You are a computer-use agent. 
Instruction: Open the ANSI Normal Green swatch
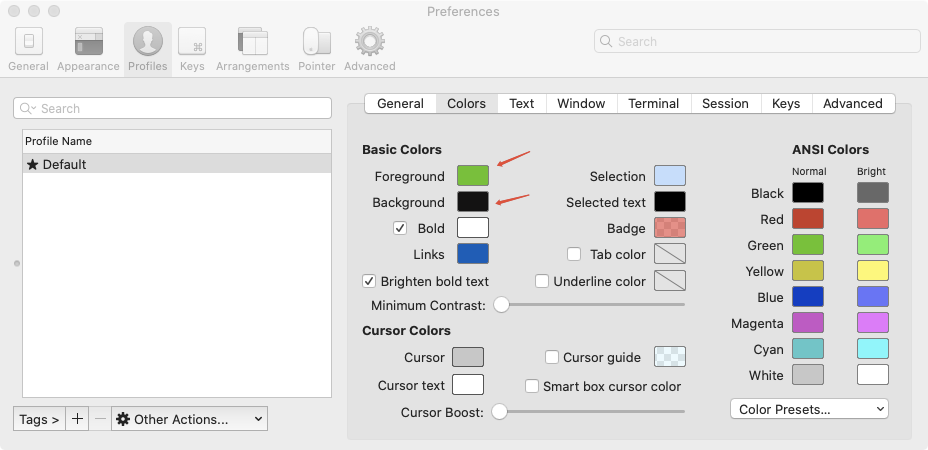[x=808, y=245]
